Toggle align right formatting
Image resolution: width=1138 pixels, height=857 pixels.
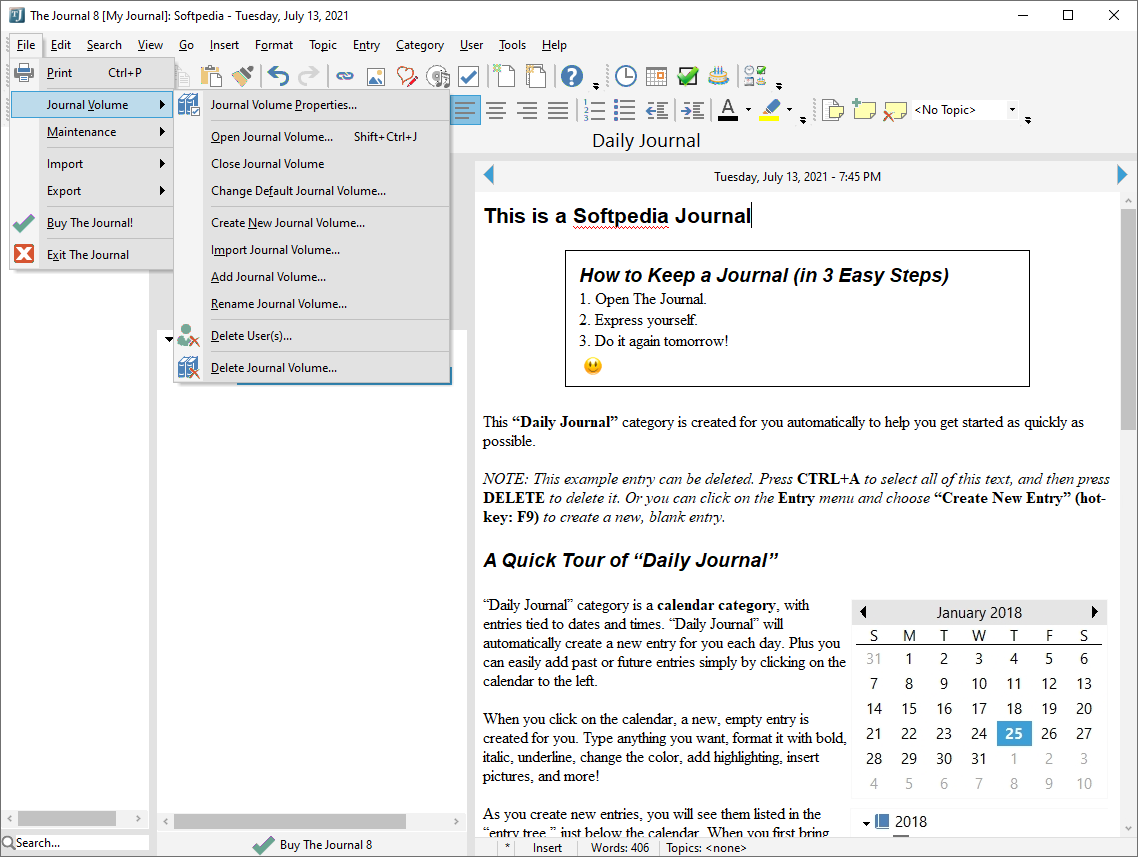click(x=527, y=110)
